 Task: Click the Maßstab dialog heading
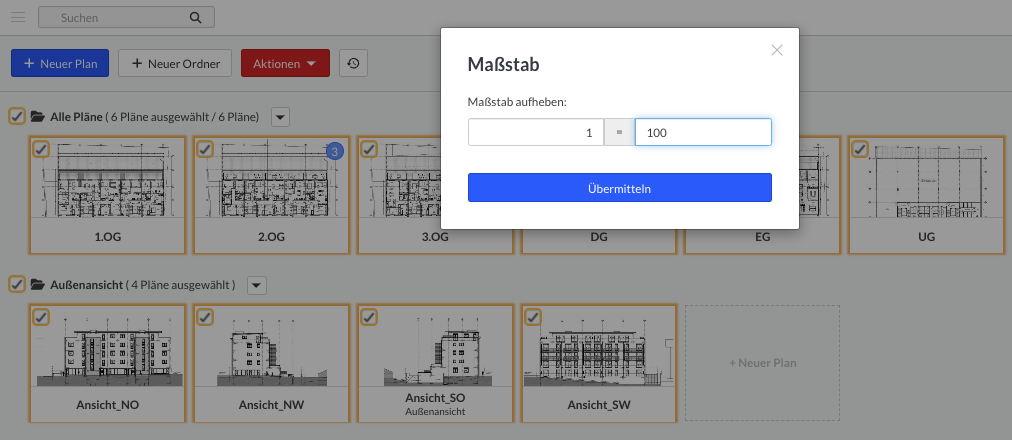click(503, 65)
